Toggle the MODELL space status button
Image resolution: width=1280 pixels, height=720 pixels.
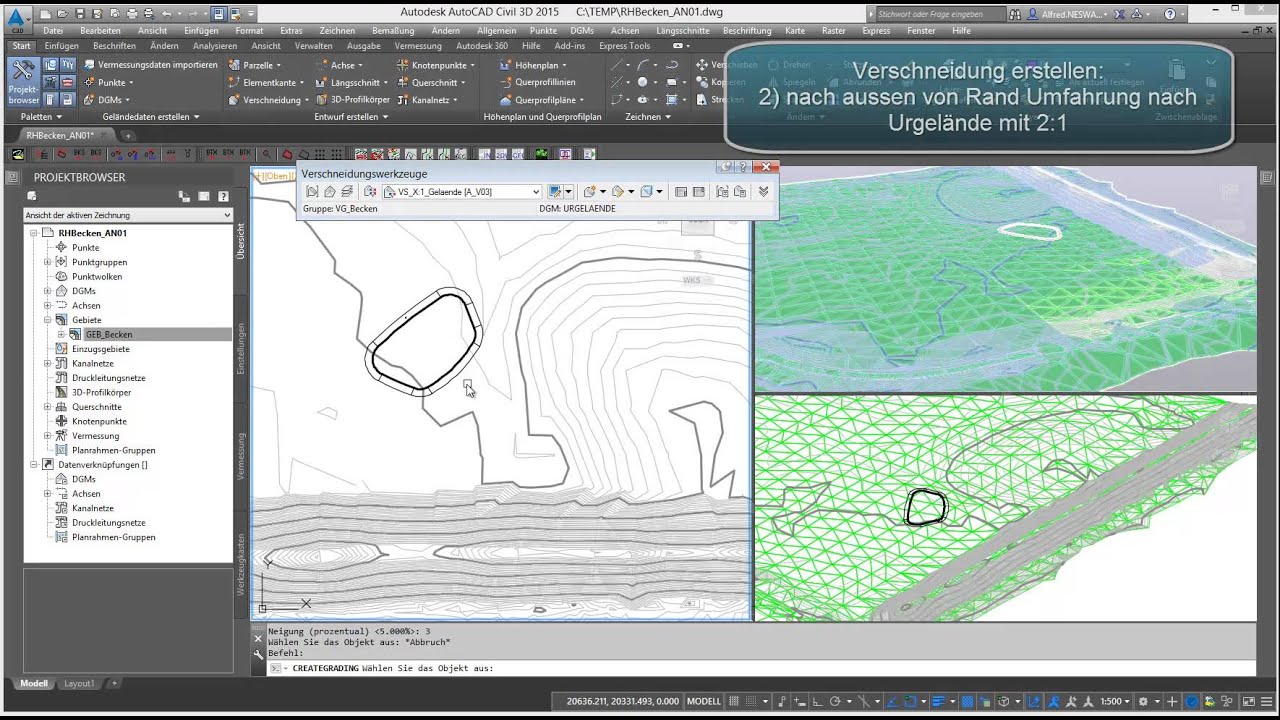point(704,702)
